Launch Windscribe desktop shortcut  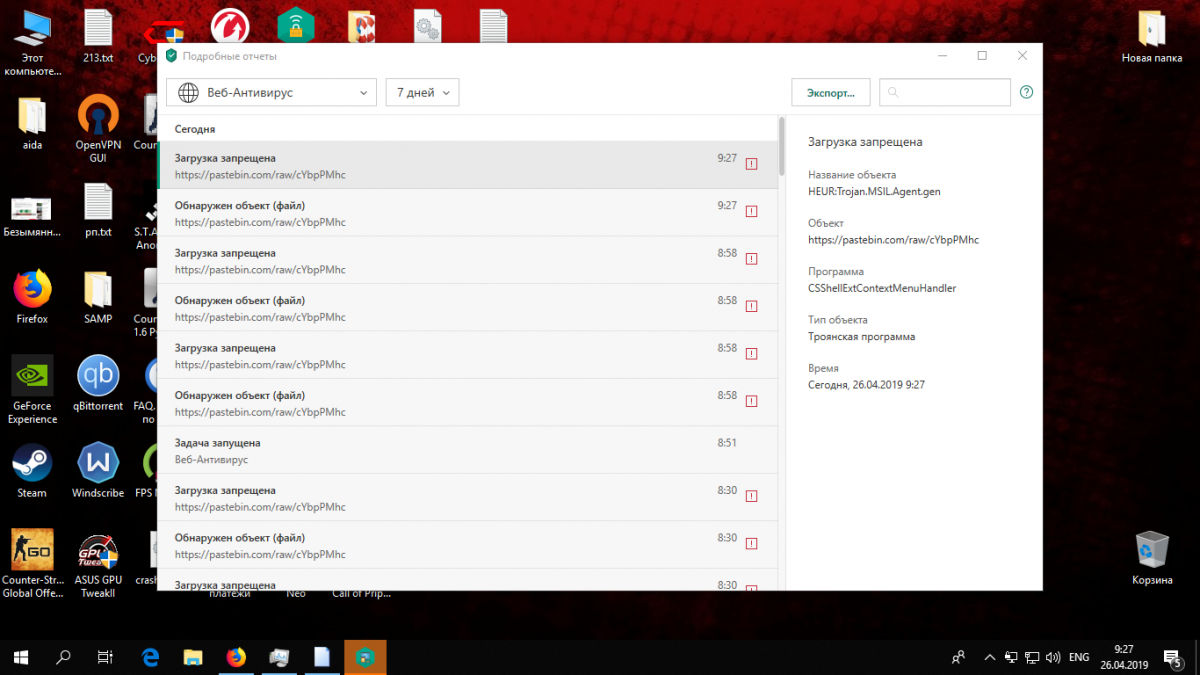pos(98,471)
